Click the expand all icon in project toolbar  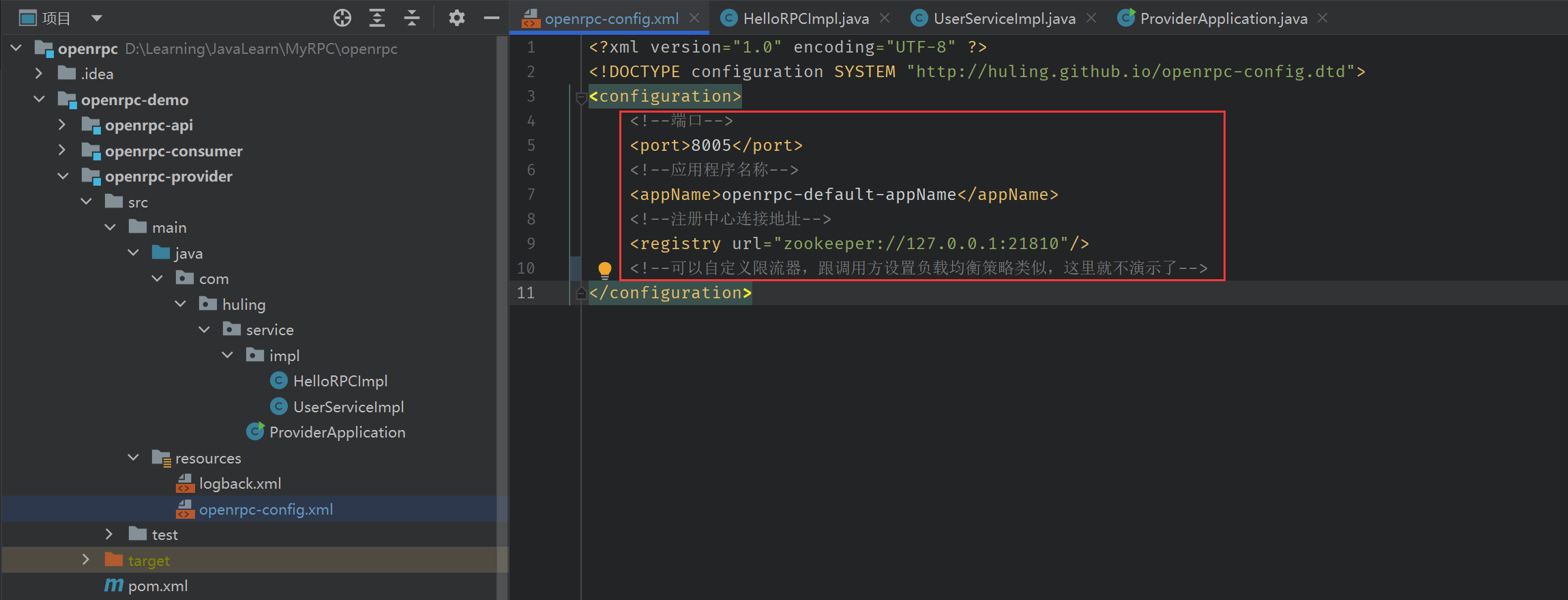point(377,18)
